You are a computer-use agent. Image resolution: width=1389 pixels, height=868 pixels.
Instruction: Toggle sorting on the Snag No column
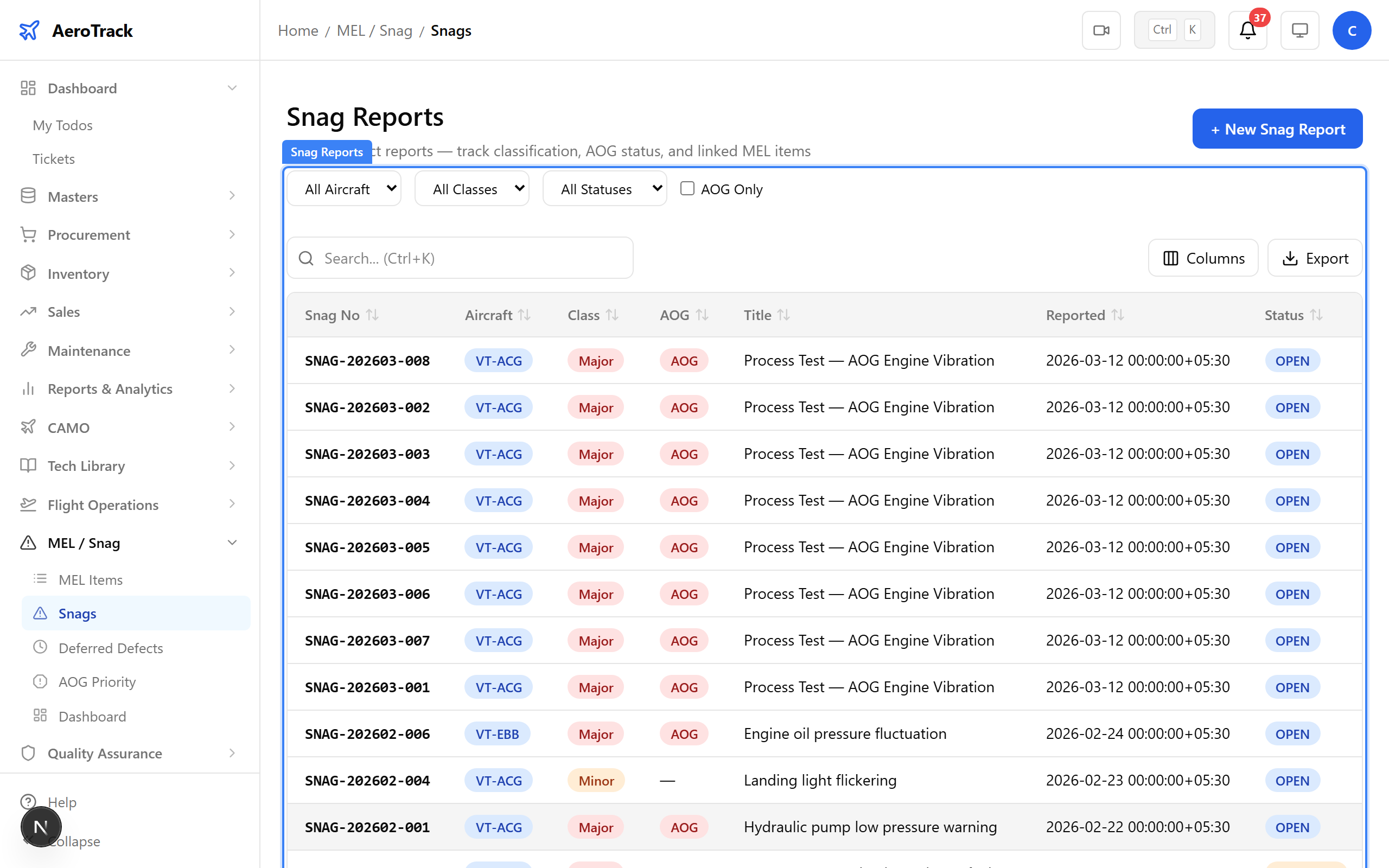[x=373, y=315]
